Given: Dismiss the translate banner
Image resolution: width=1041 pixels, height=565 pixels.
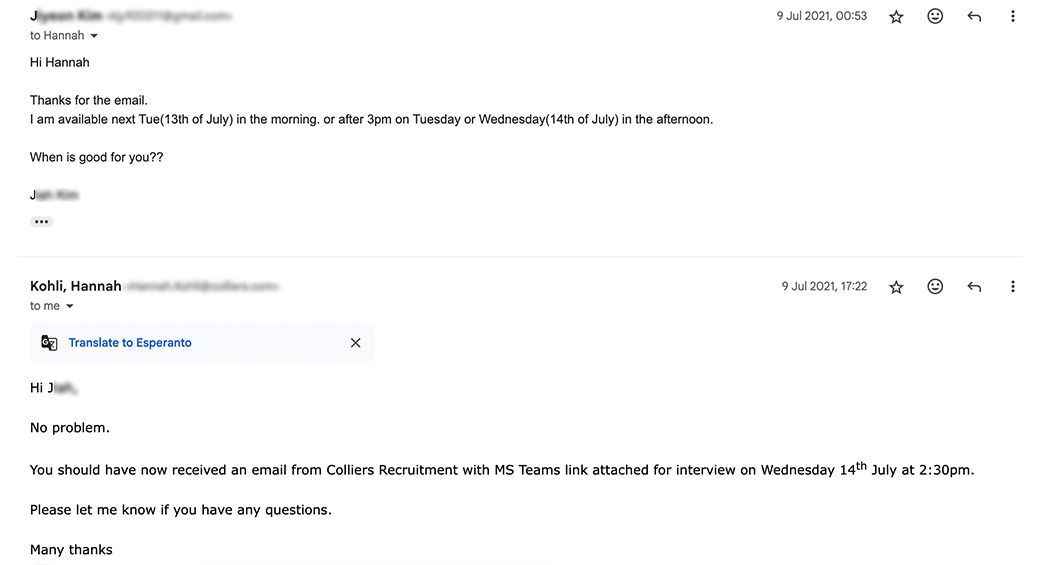Looking at the screenshot, I should 355,342.
